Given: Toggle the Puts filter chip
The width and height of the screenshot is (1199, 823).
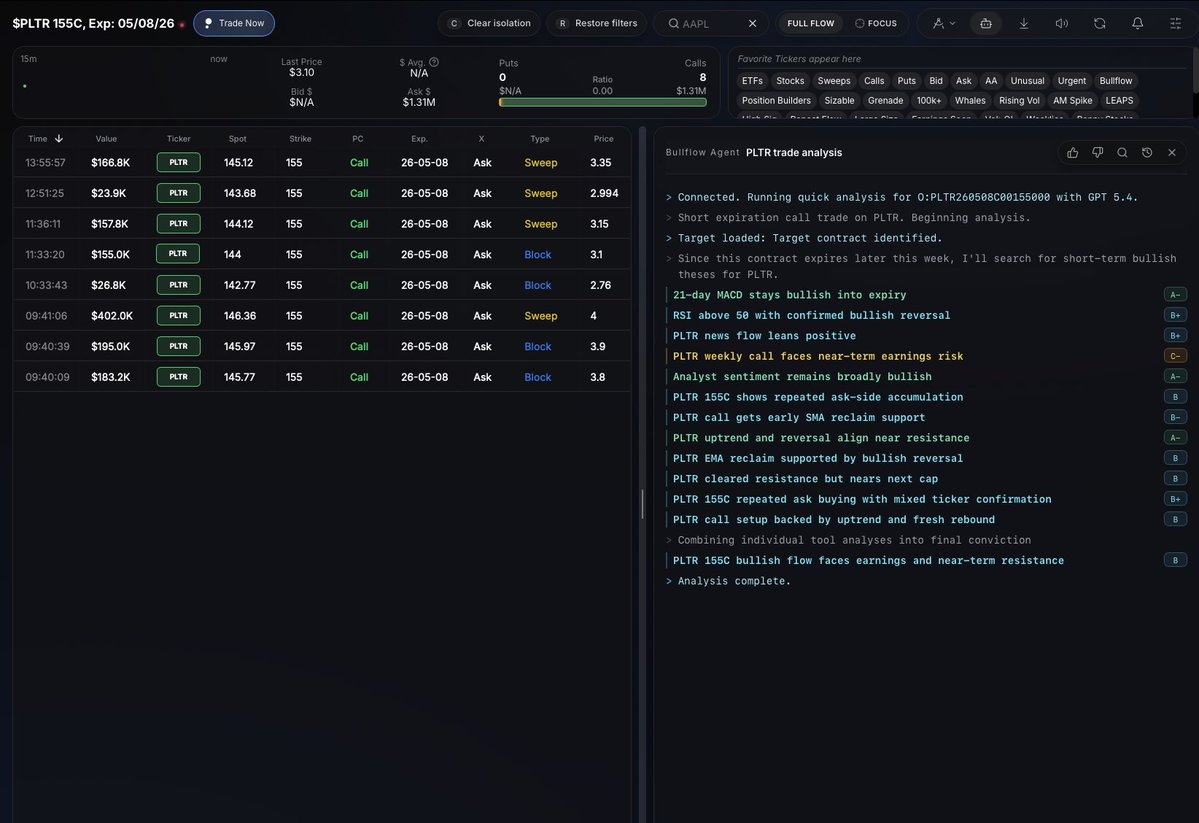Looking at the screenshot, I should pos(906,81).
